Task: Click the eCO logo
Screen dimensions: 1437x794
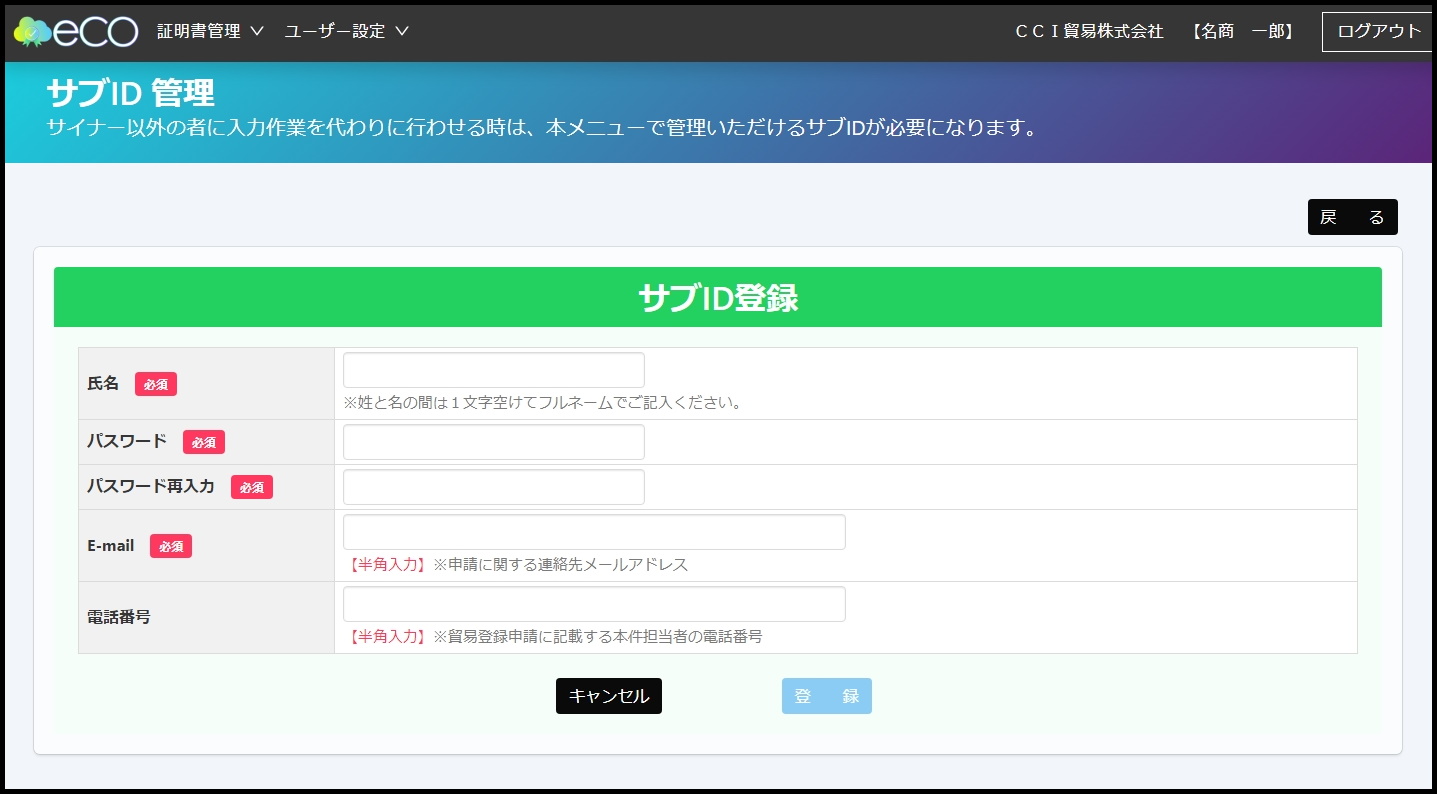Action: 76,31
